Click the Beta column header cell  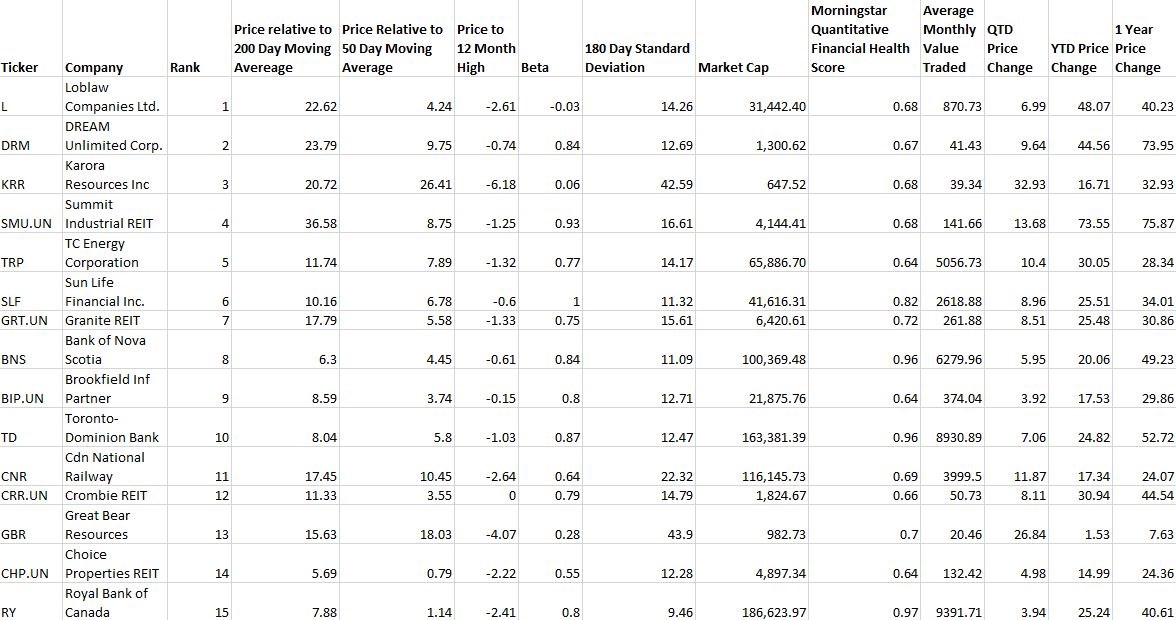pos(534,68)
